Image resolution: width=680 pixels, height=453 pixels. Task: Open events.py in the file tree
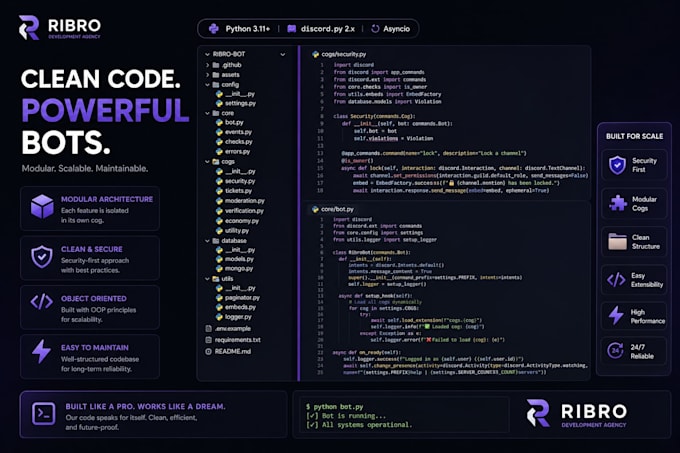tap(238, 132)
